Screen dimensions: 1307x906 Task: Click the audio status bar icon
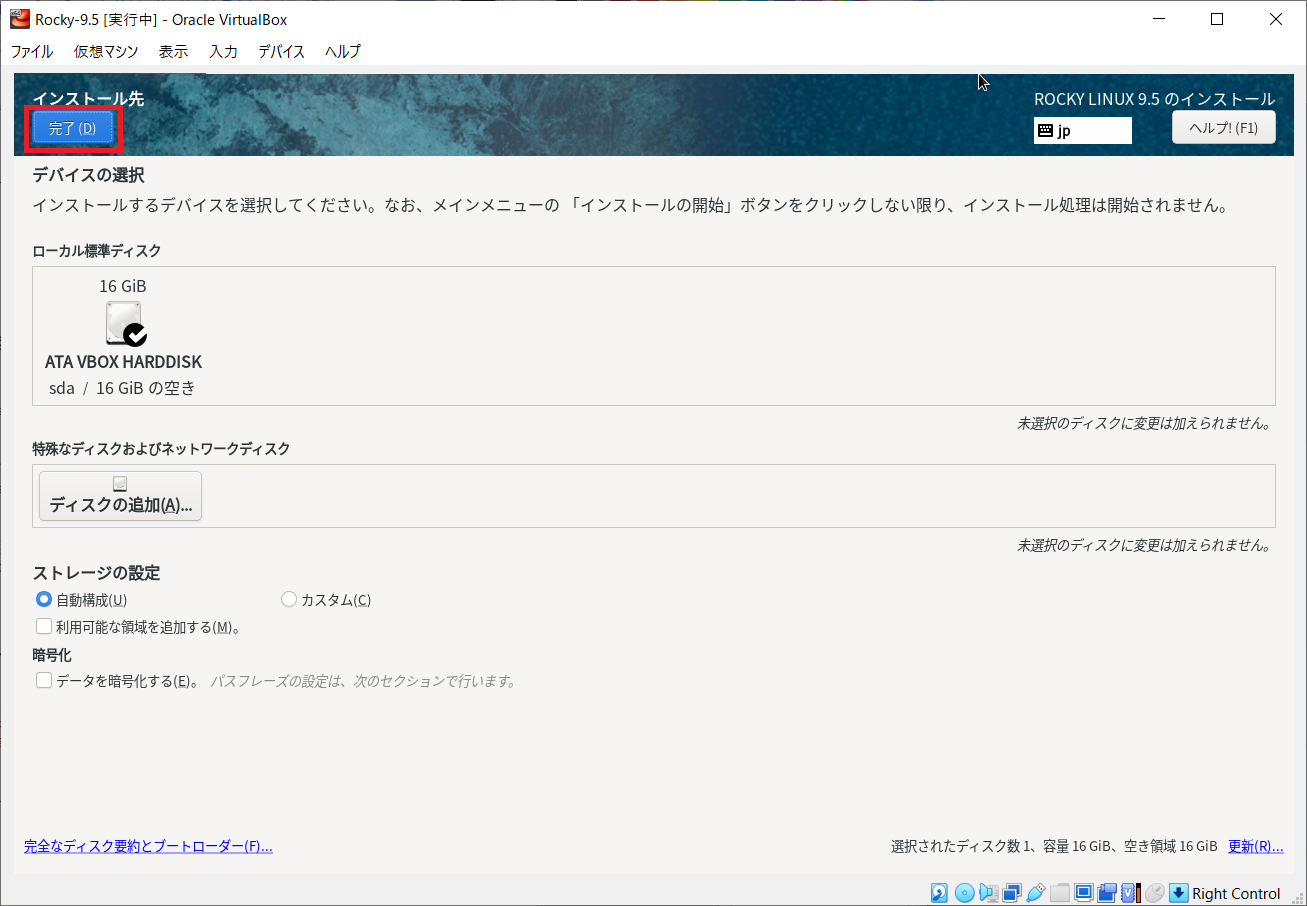pos(989,893)
